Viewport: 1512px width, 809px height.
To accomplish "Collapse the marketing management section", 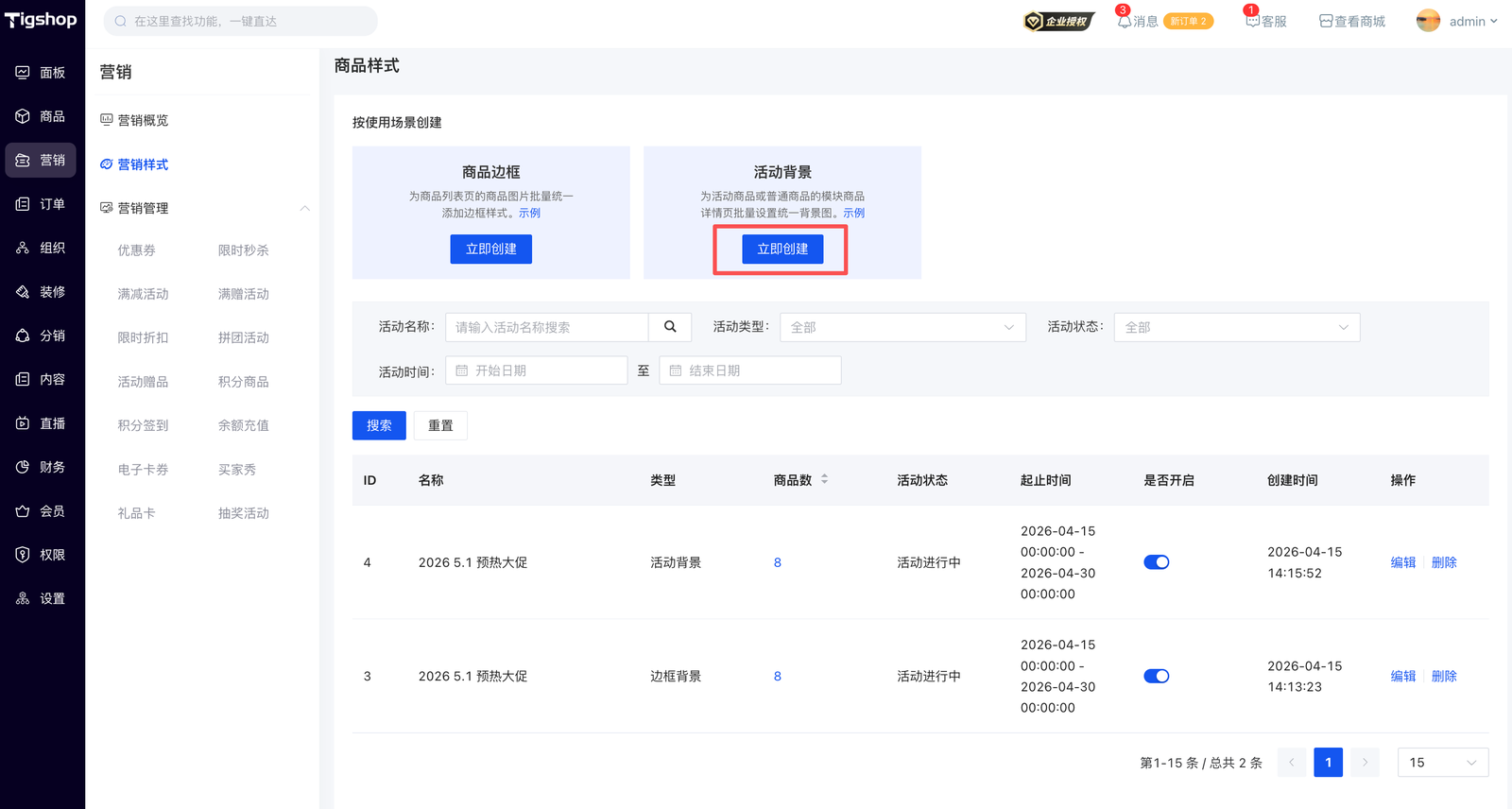I will [x=304, y=208].
